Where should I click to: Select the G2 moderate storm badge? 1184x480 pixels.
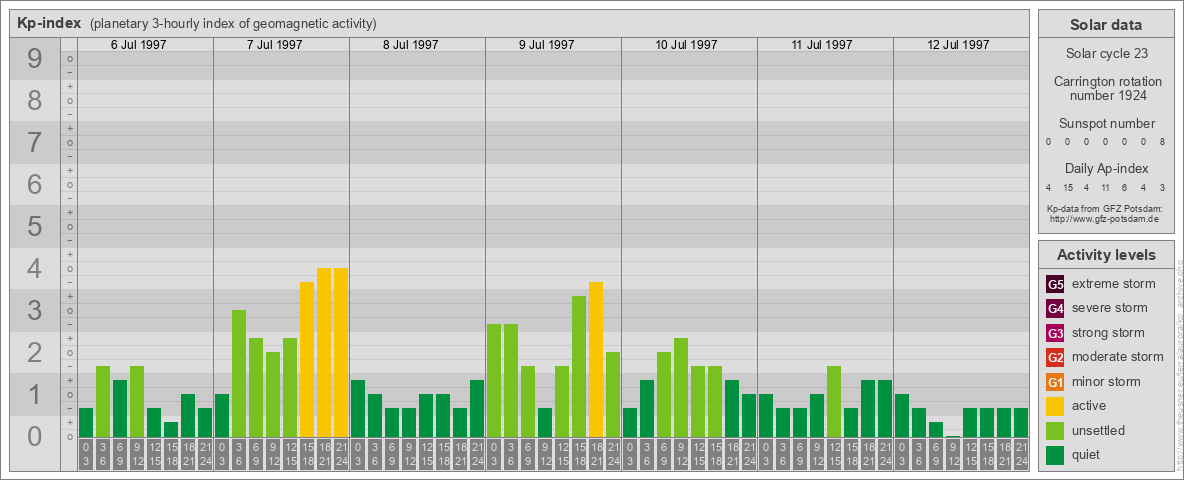click(x=1055, y=357)
